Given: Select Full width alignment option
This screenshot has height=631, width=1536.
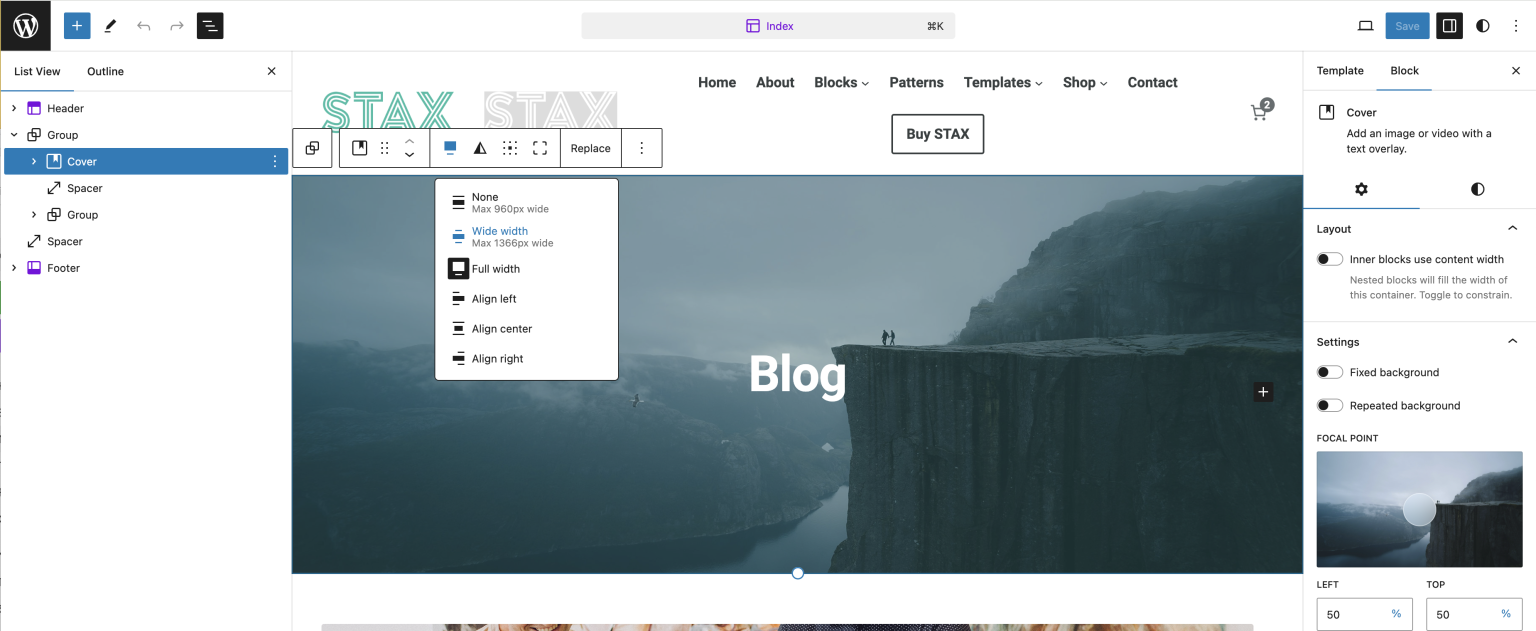Looking at the screenshot, I should click(496, 269).
